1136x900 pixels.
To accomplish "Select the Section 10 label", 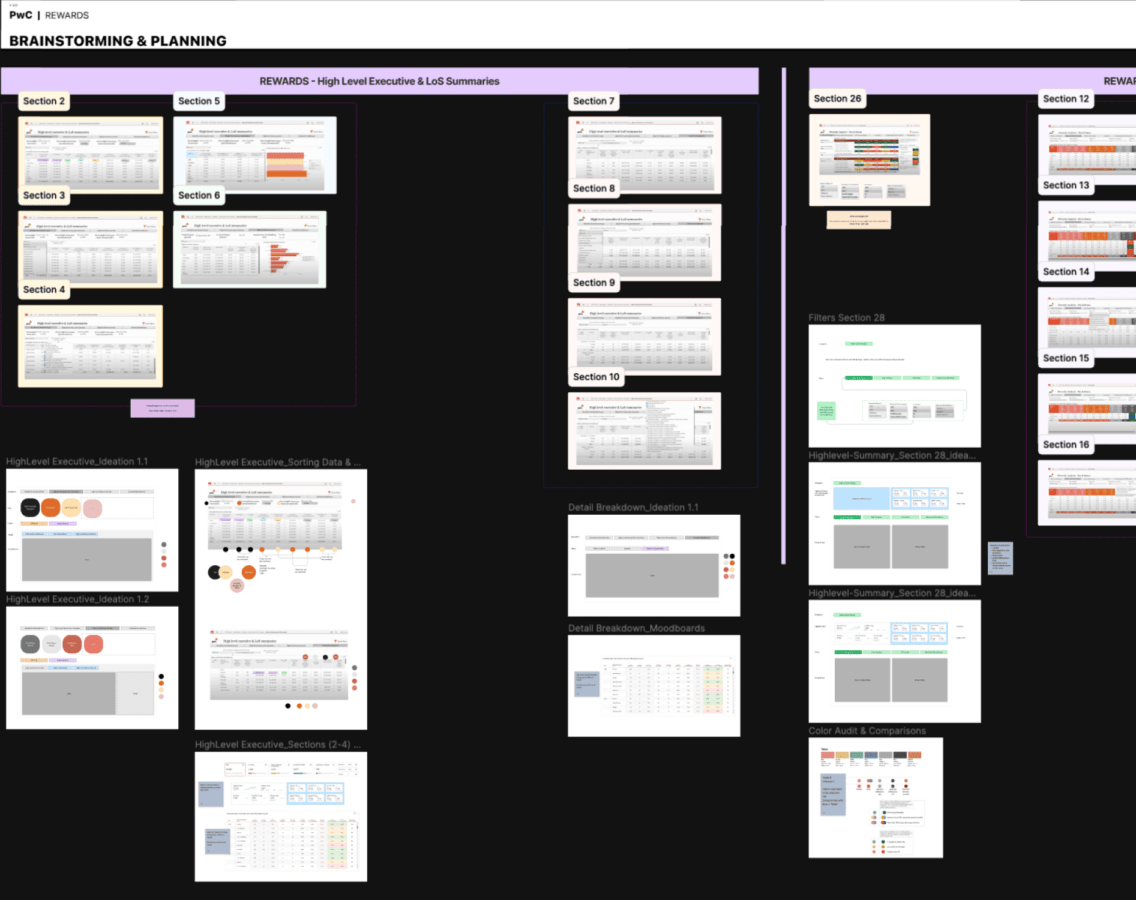I will coord(596,377).
